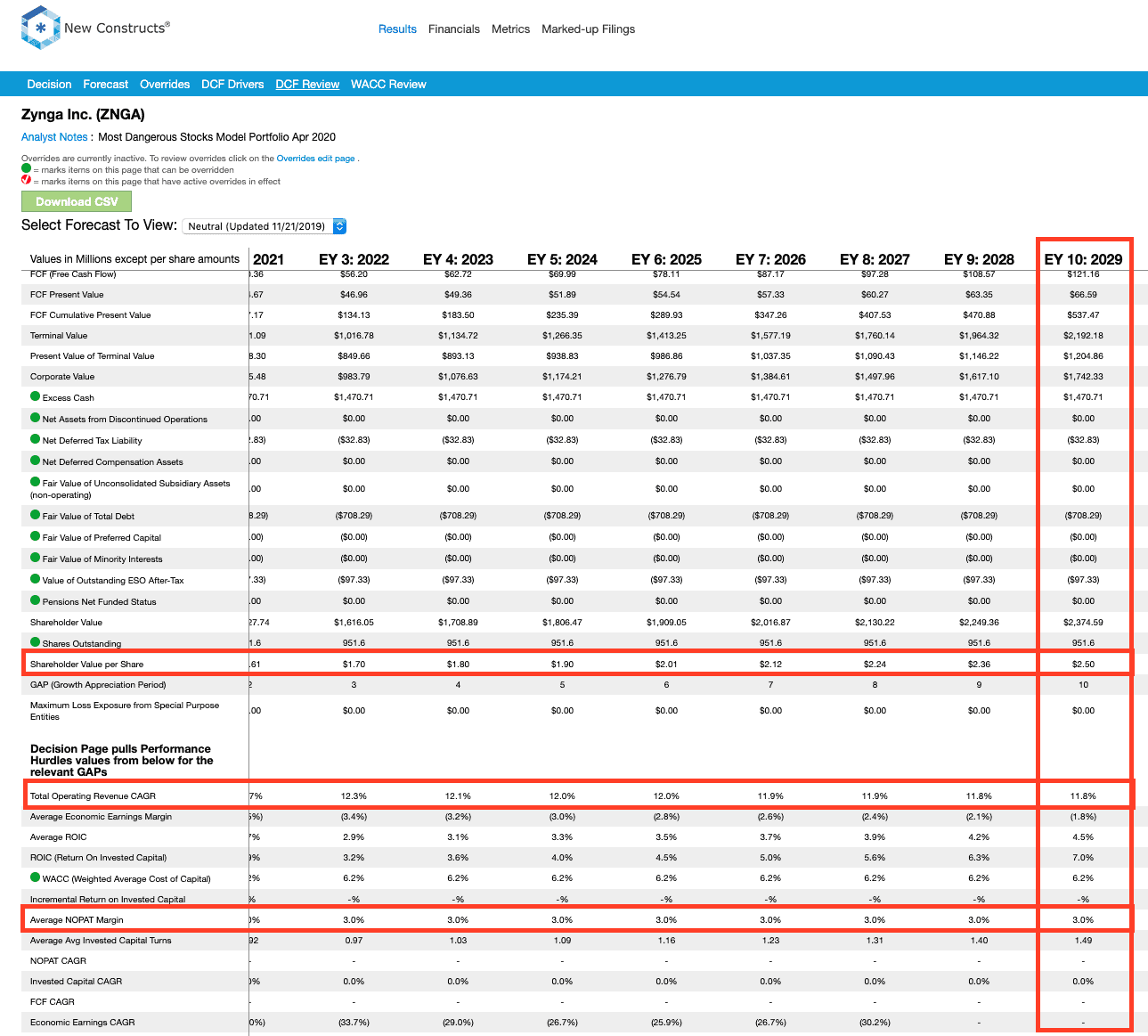The image size is (1148, 1036).
Task: Open the Financials tab
Action: [x=454, y=29]
